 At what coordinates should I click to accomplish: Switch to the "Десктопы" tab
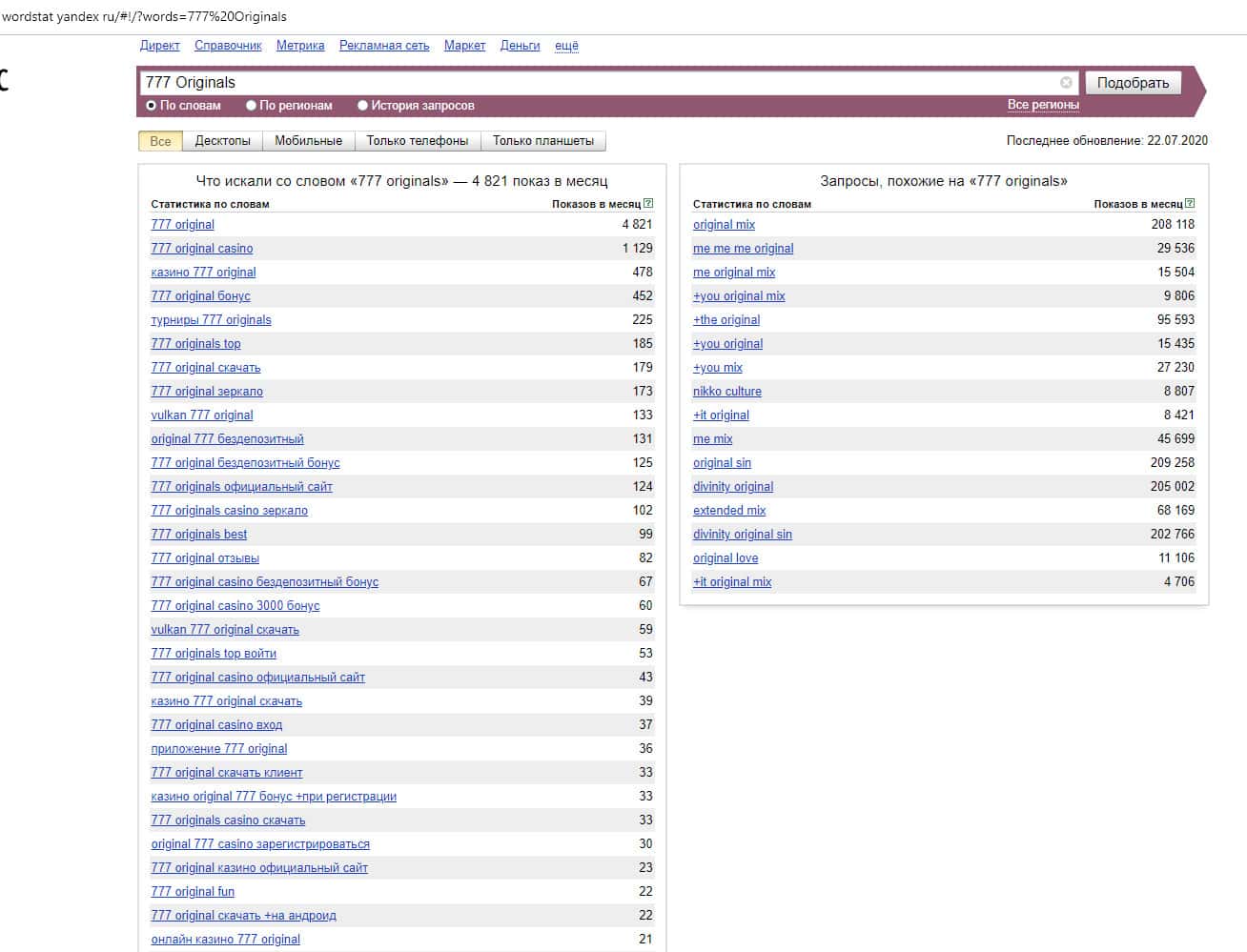(222, 141)
